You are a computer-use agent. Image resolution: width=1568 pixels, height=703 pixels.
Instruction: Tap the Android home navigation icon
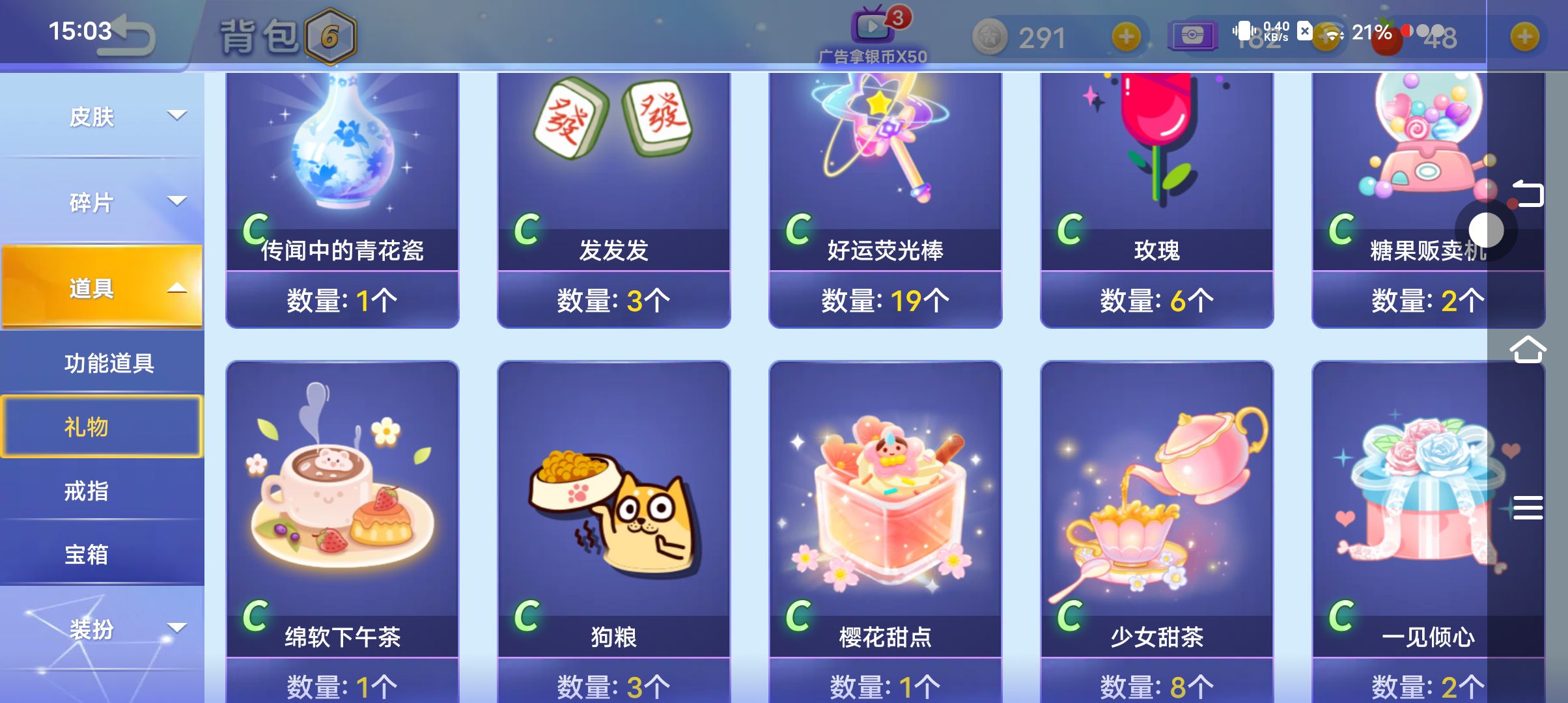pyautogui.click(x=1528, y=350)
